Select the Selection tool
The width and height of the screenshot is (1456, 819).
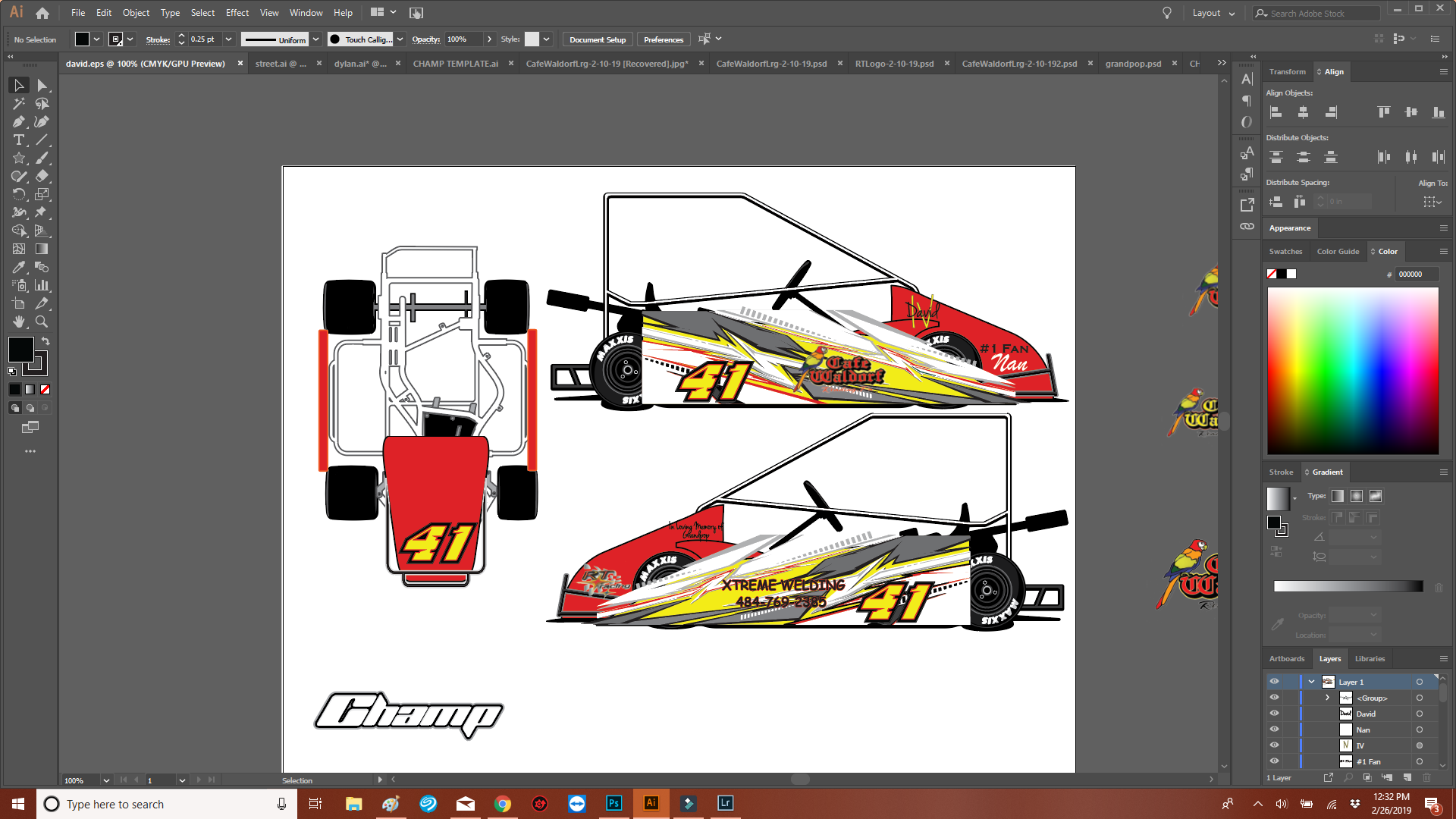19,85
